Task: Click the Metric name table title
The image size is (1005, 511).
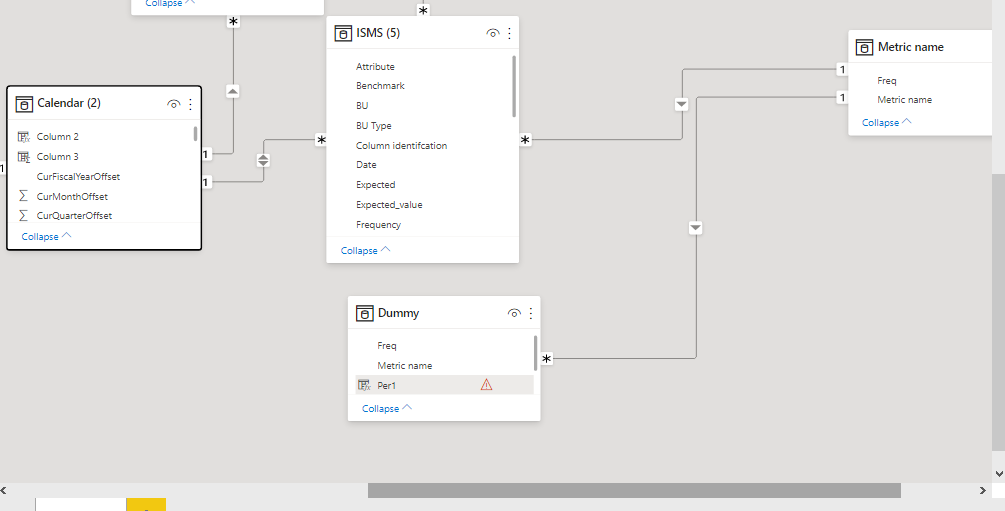Action: [x=910, y=47]
